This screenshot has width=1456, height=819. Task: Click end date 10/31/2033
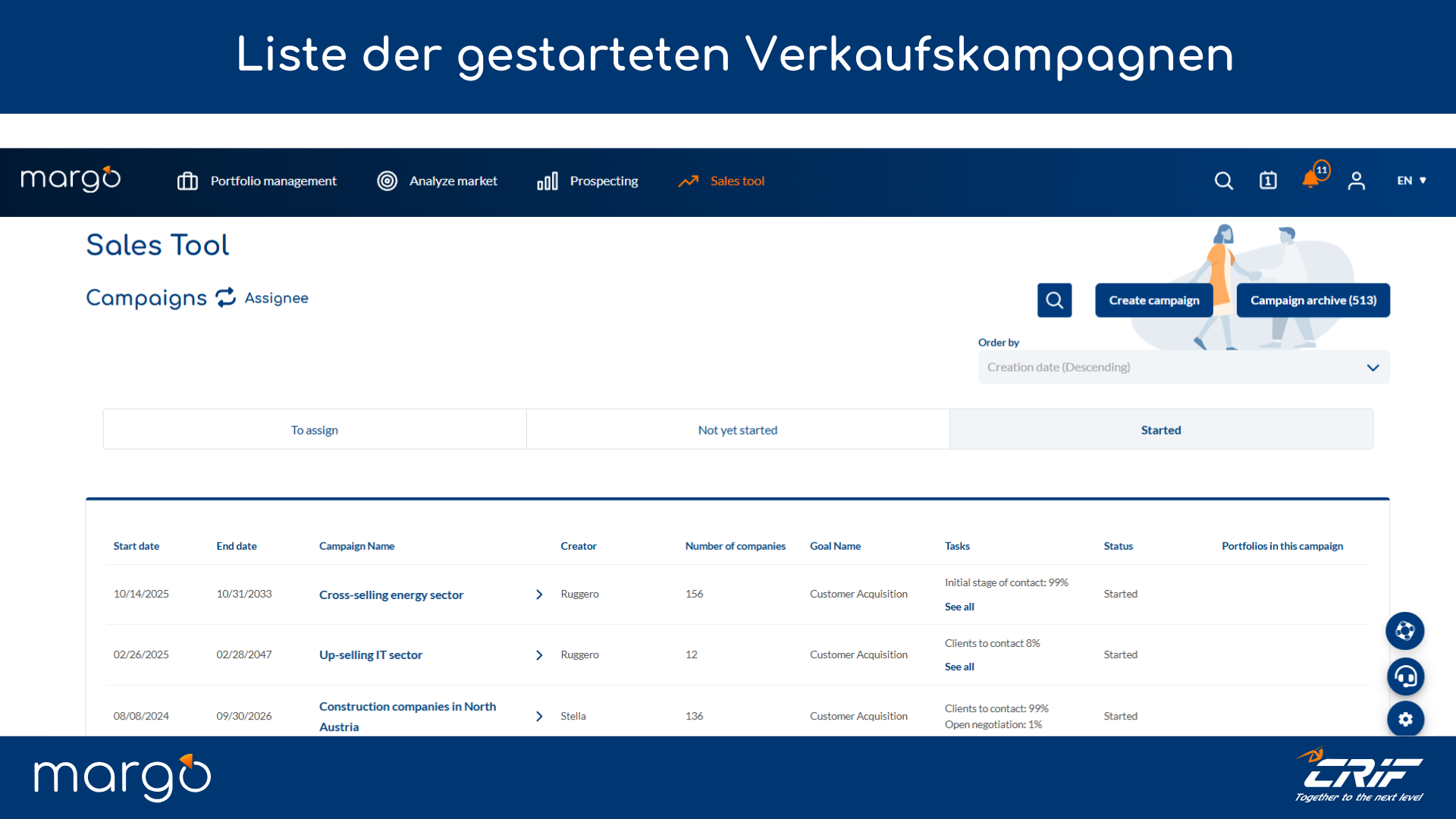tap(244, 594)
